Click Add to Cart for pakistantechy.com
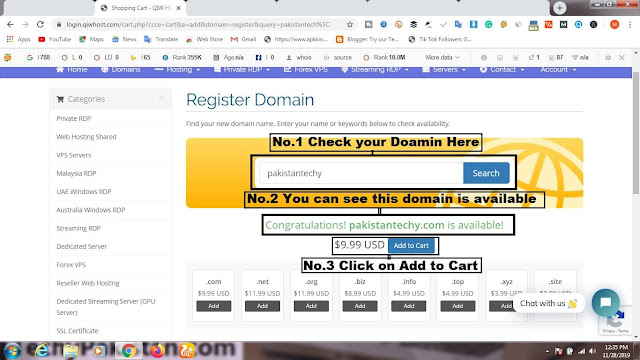This screenshot has height=360, width=640. pos(411,246)
